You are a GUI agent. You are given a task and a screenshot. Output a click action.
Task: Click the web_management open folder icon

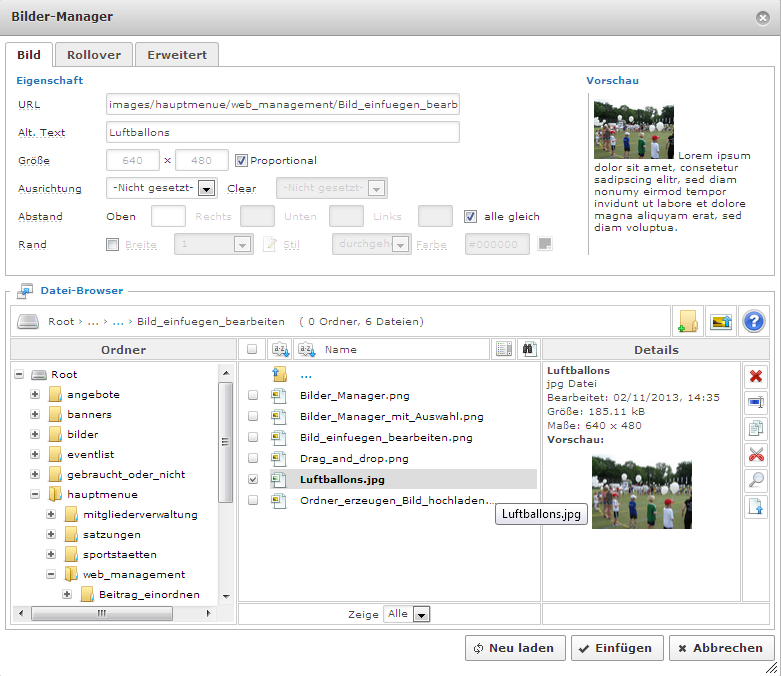click(x=71, y=574)
